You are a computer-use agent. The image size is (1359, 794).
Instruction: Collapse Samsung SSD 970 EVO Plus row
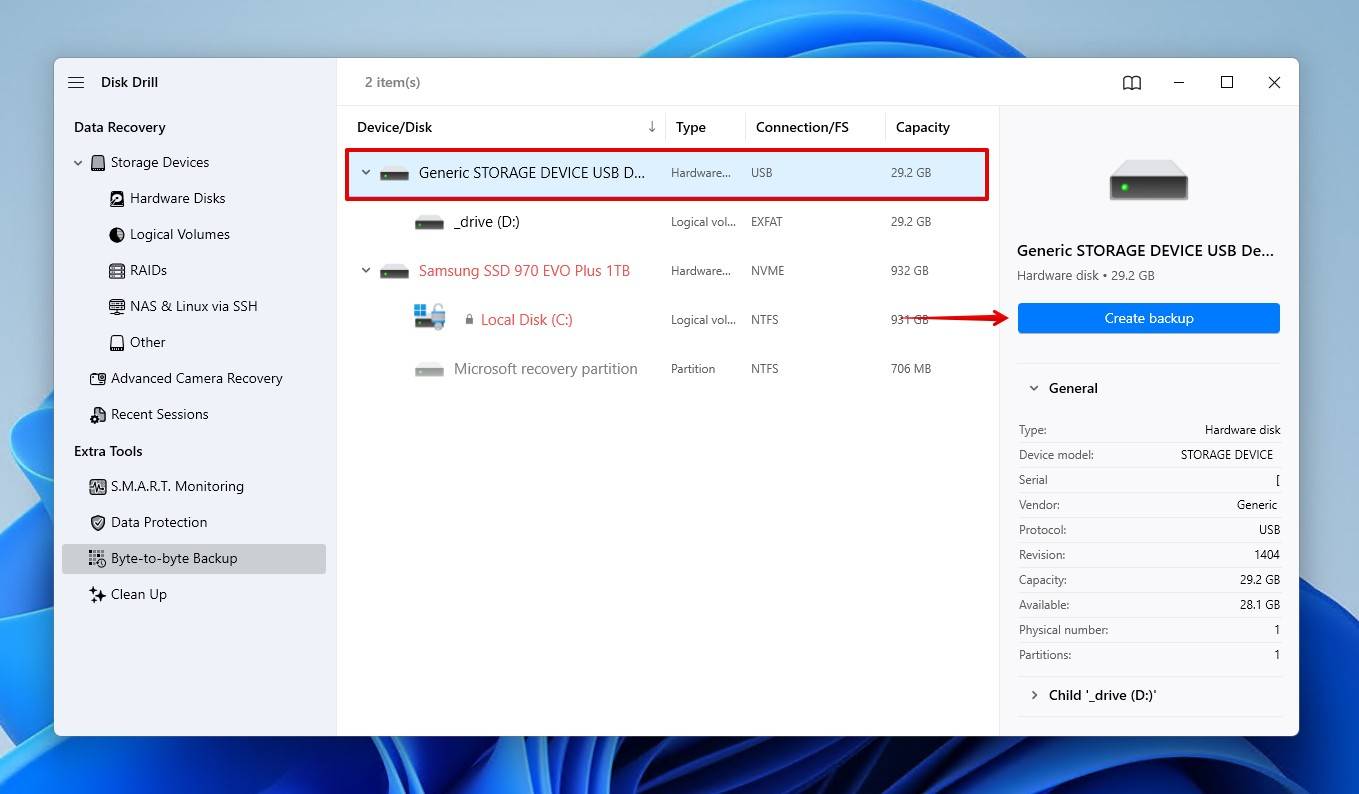[x=366, y=270]
